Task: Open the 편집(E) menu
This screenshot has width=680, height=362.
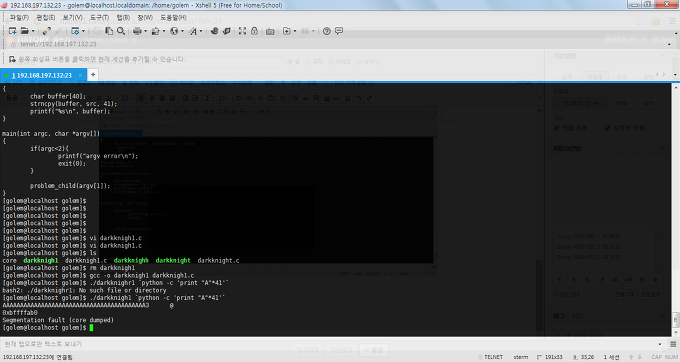Action: tap(46, 17)
